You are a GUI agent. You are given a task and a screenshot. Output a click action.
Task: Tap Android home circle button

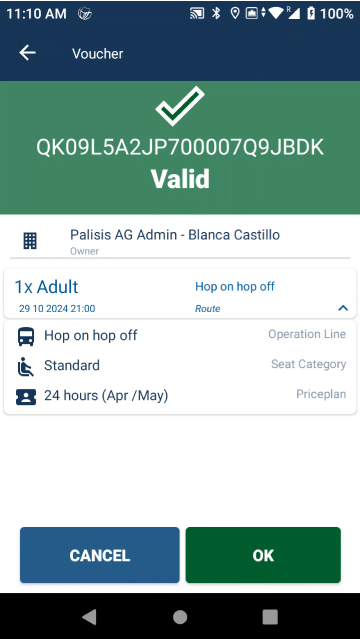[x=180, y=617]
